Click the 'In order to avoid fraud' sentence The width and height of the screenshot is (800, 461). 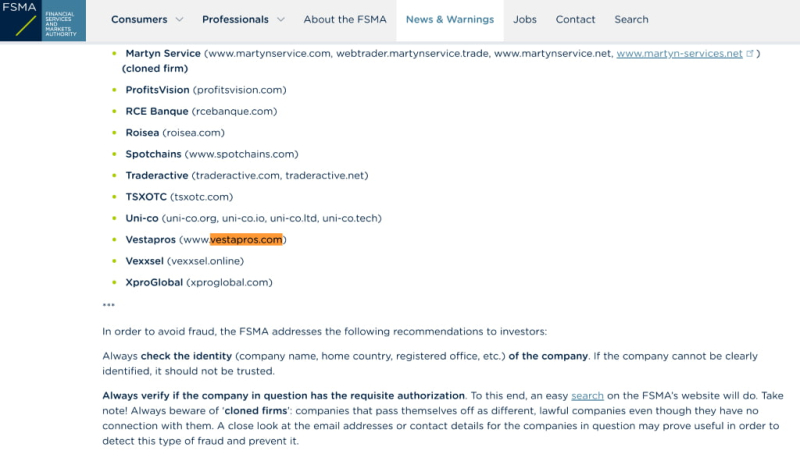click(324, 331)
